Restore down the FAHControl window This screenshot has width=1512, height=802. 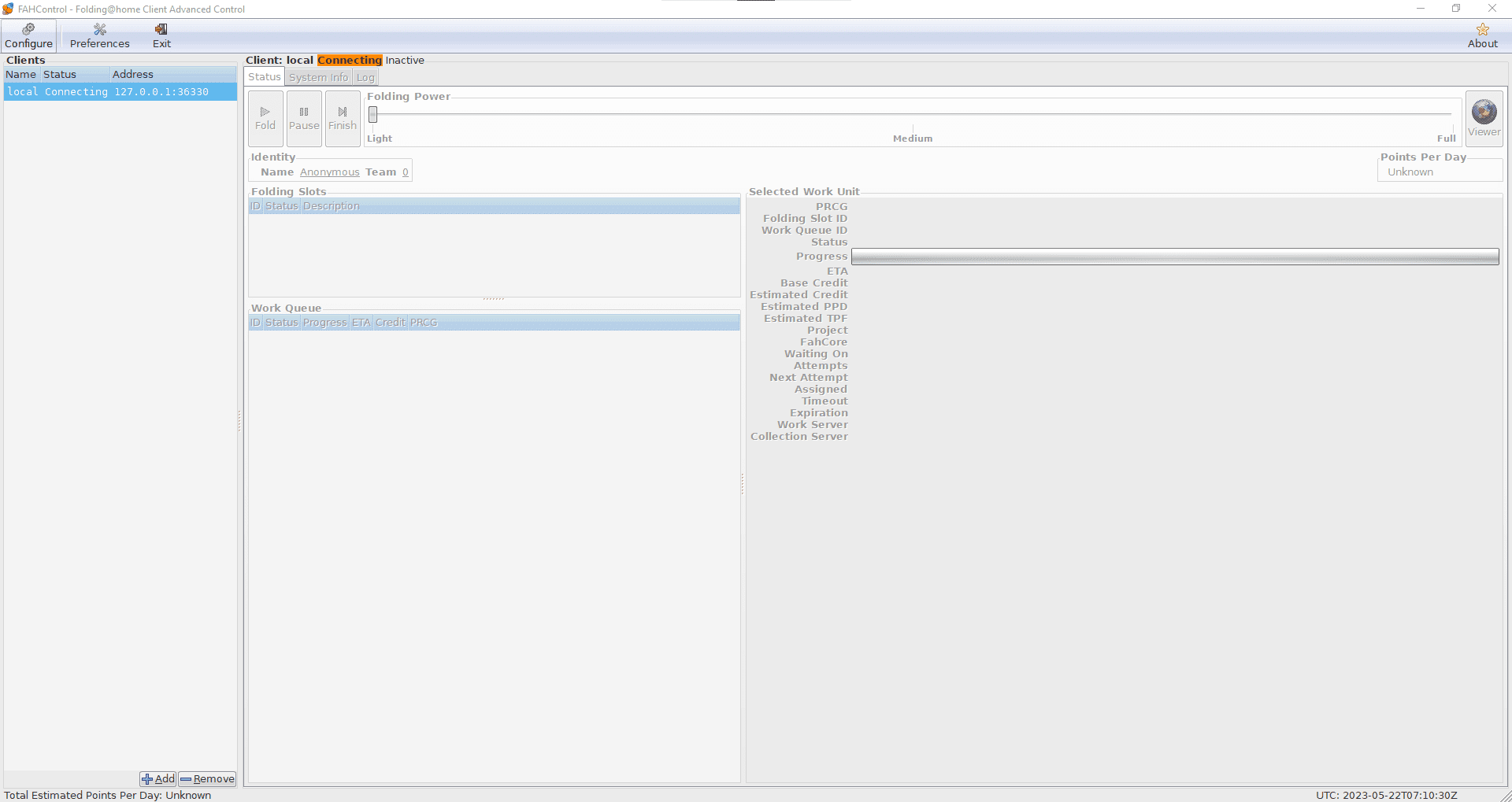1456,9
